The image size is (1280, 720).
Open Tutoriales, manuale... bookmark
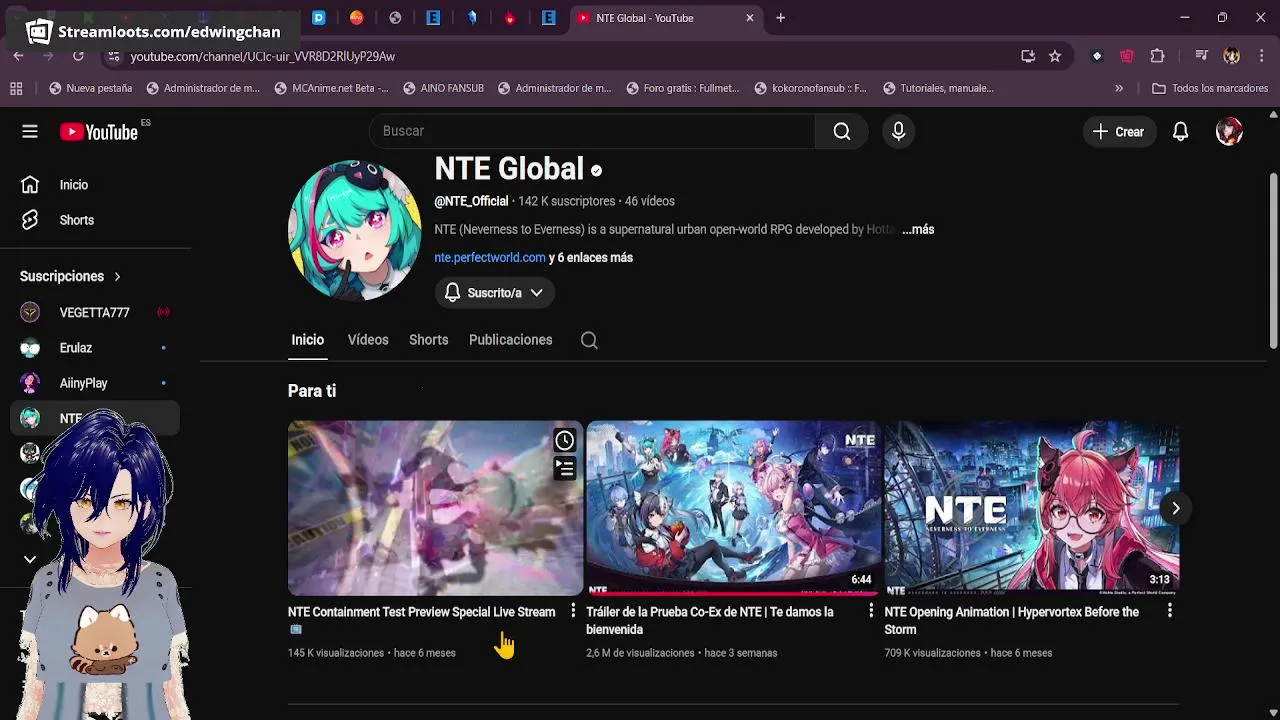pyautogui.click(x=938, y=88)
